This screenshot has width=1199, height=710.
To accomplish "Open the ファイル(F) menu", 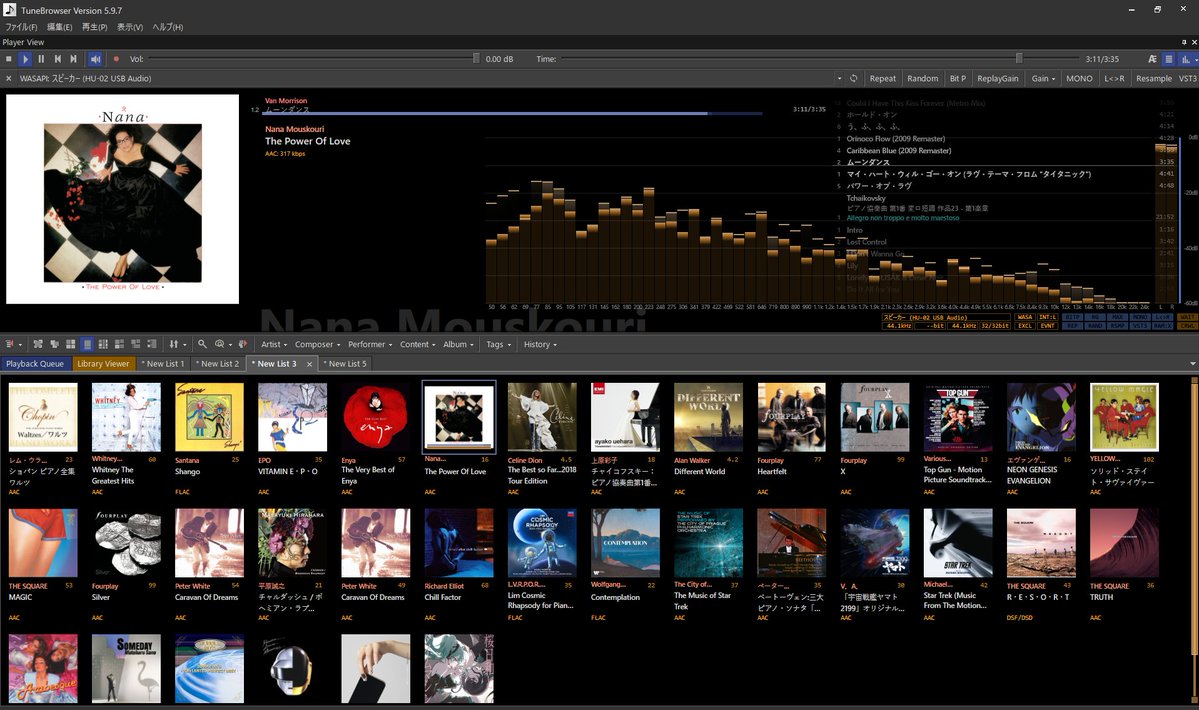I will point(21,28).
